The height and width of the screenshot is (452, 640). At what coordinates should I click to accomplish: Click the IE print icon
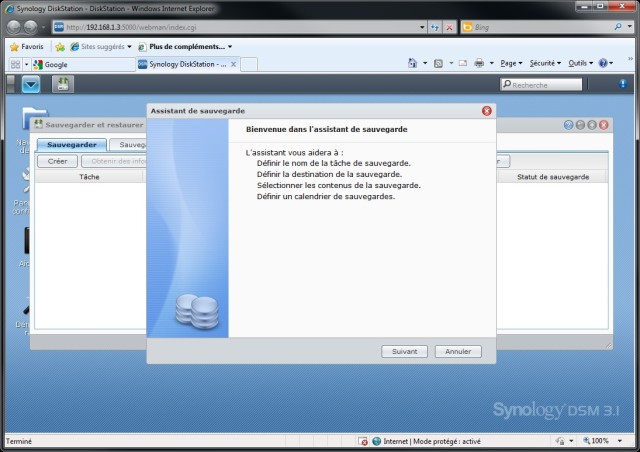click(479, 64)
